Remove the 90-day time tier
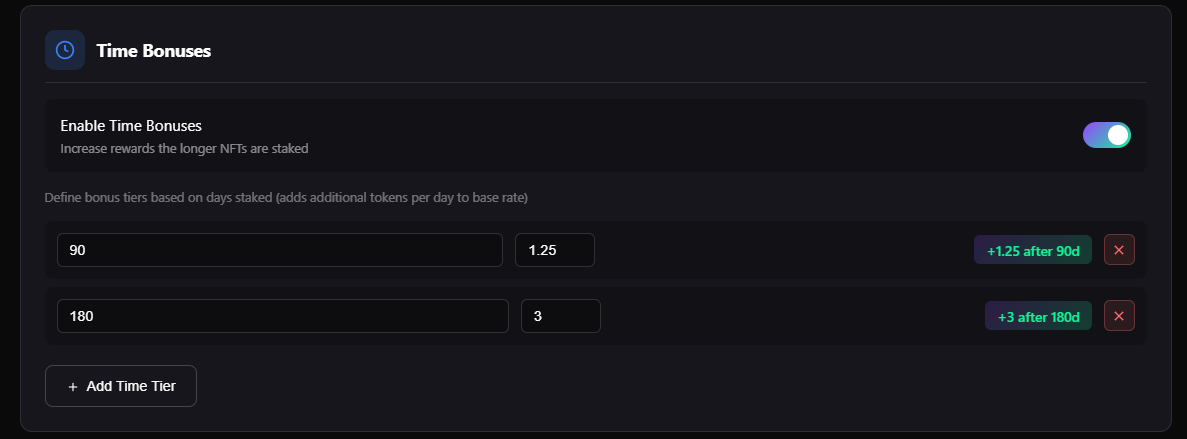The width and height of the screenshot is (1187, 439). click(1119, 250)
